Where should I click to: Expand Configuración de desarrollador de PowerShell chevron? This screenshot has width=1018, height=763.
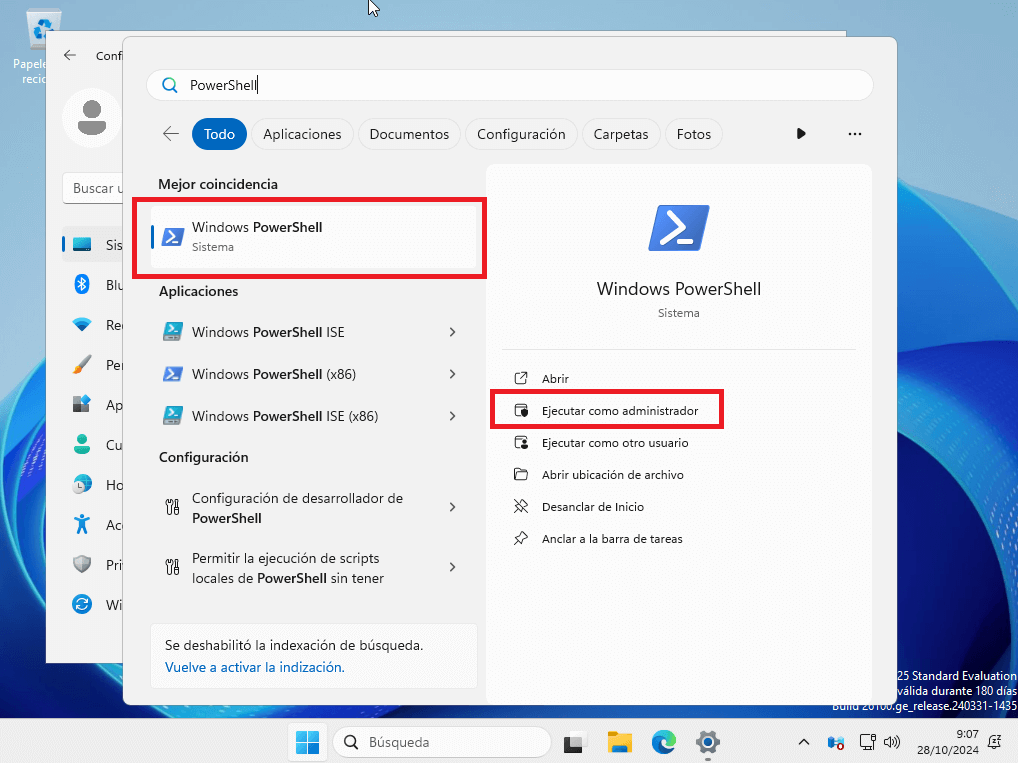pos(453,507)
